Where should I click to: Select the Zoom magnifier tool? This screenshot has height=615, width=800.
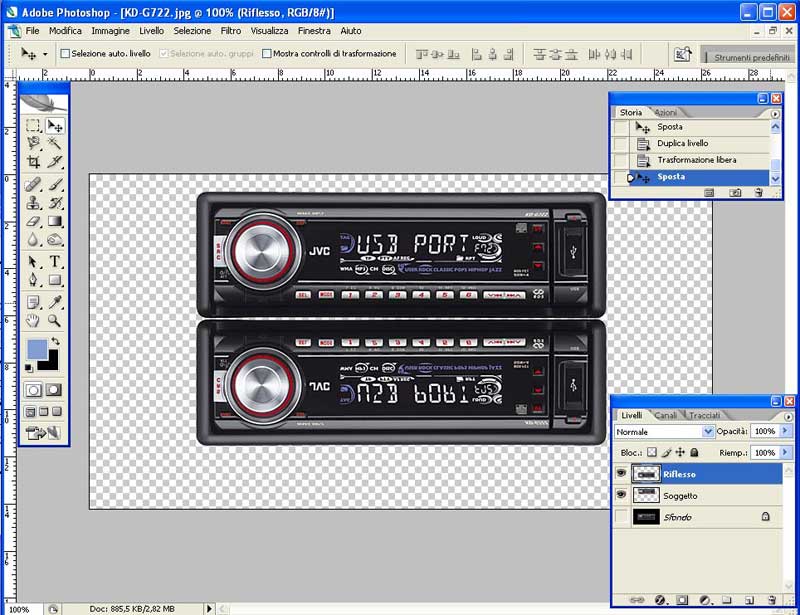click(55, 321)
